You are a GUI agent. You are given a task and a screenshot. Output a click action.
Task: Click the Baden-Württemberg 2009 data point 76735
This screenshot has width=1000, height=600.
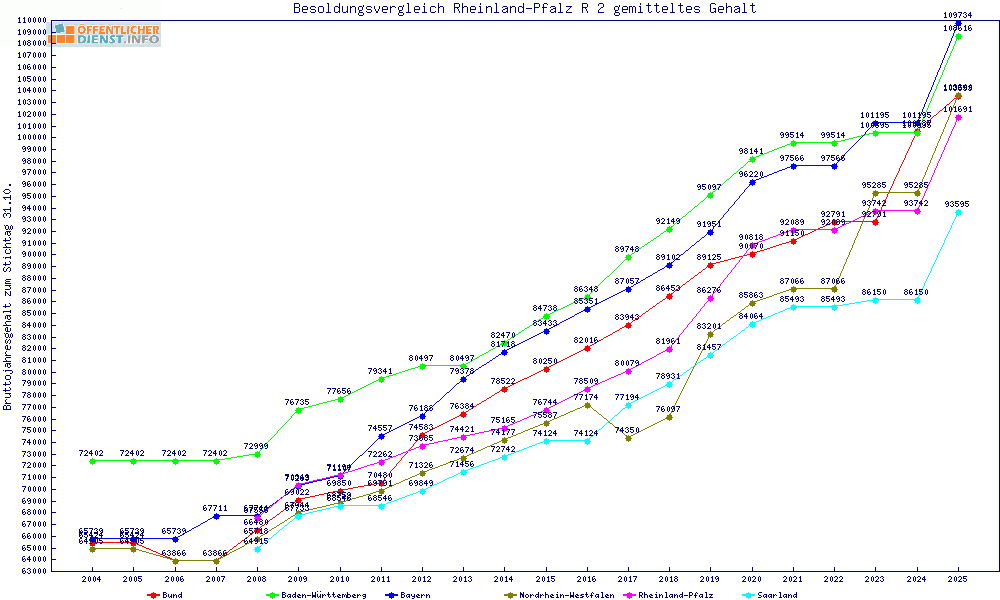pyautogui.click(x=298, y=410)
